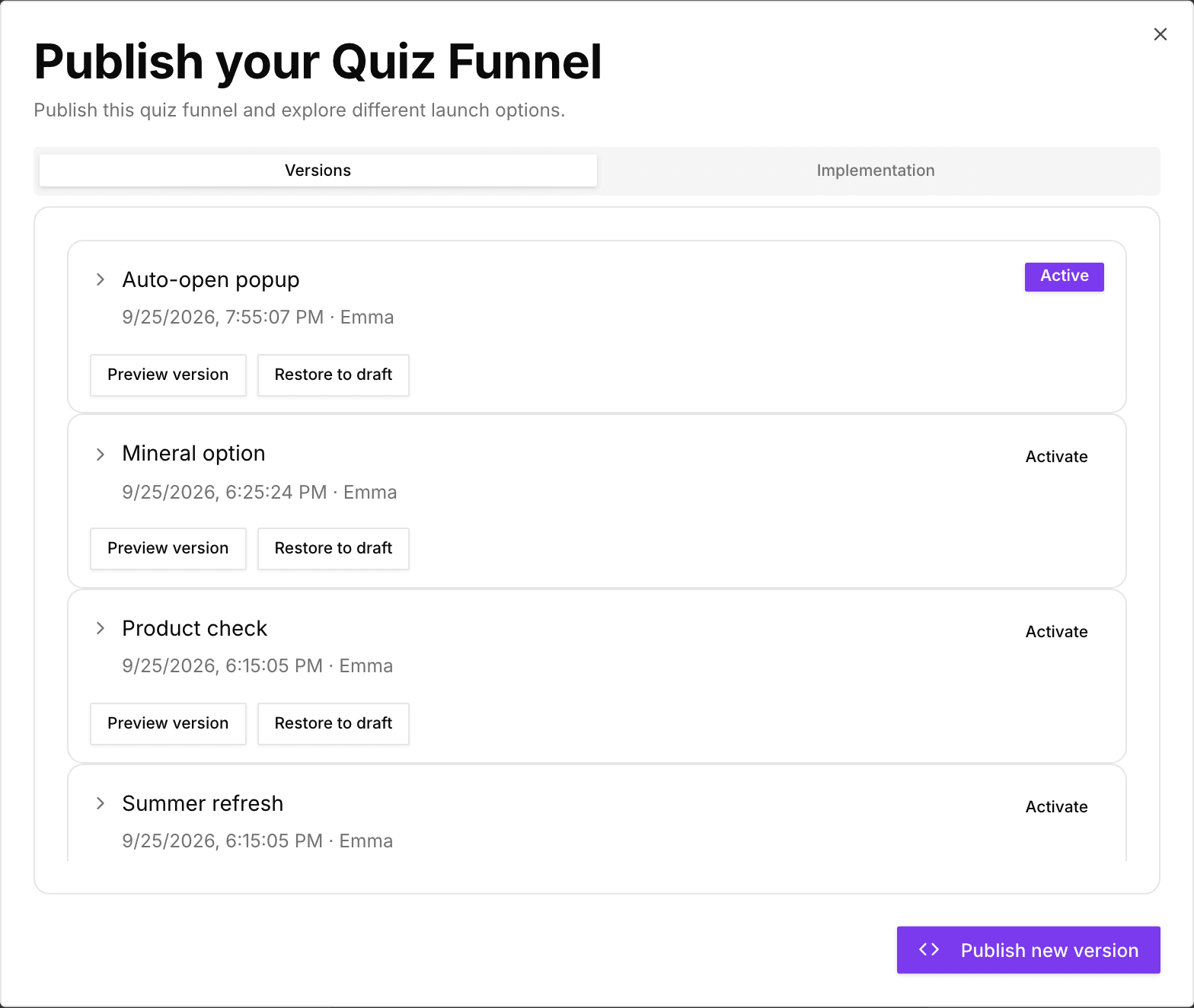The image size is (1194, 1008).
Task: Restore Mineral option to draft
Action: coord(334,548)
